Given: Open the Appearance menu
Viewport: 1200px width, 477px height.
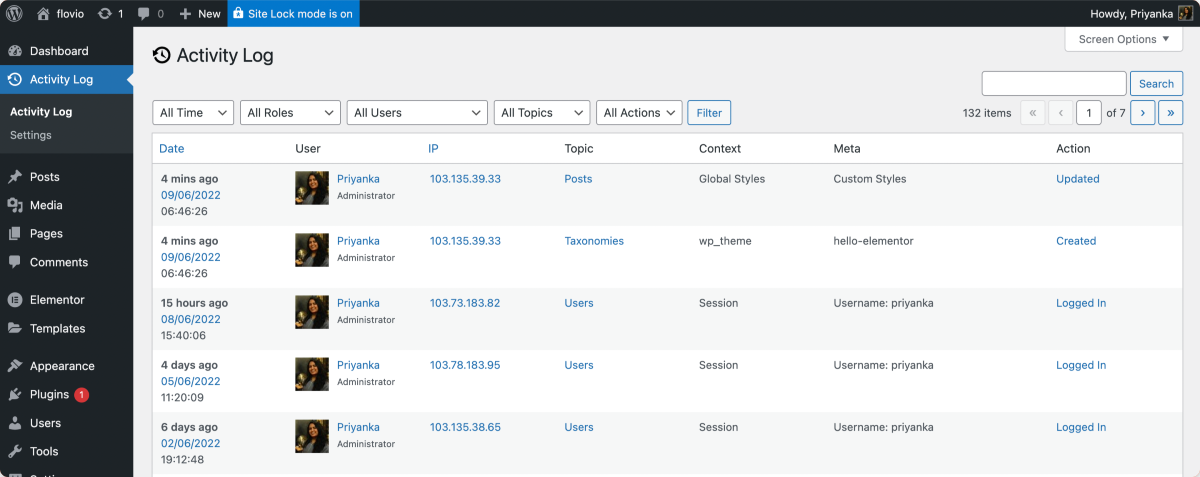Looking at the screenshot, I should click(66, 366).
